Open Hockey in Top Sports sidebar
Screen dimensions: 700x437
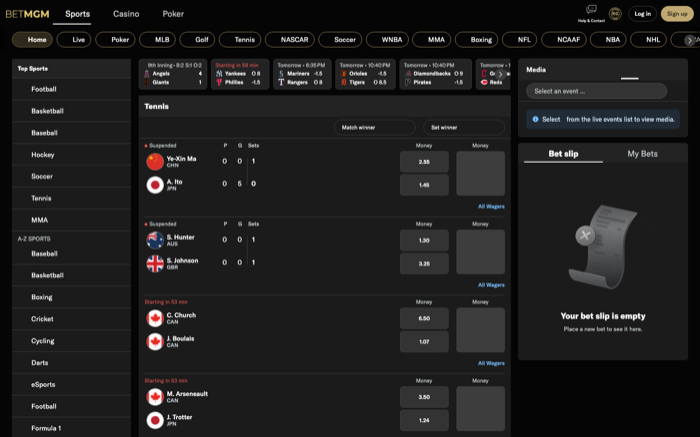[x=71, y=155]
